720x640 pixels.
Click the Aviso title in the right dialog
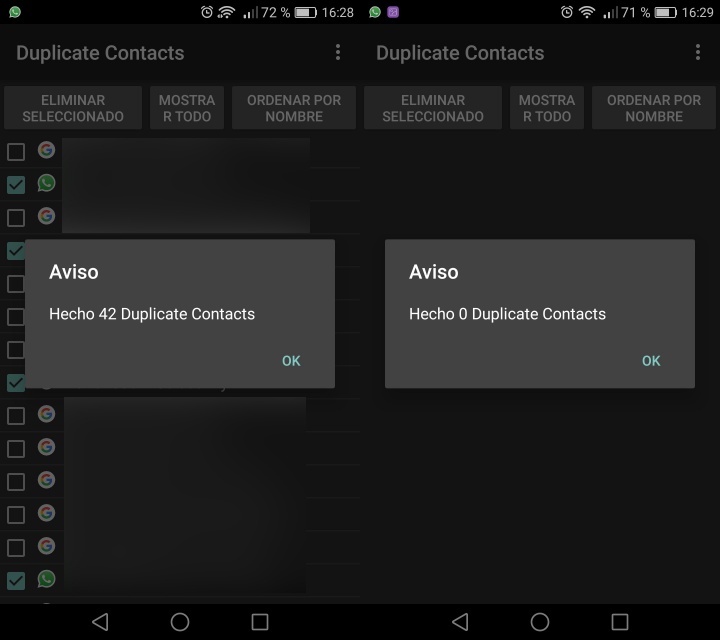pyautogui.click(x=434, y=272)
